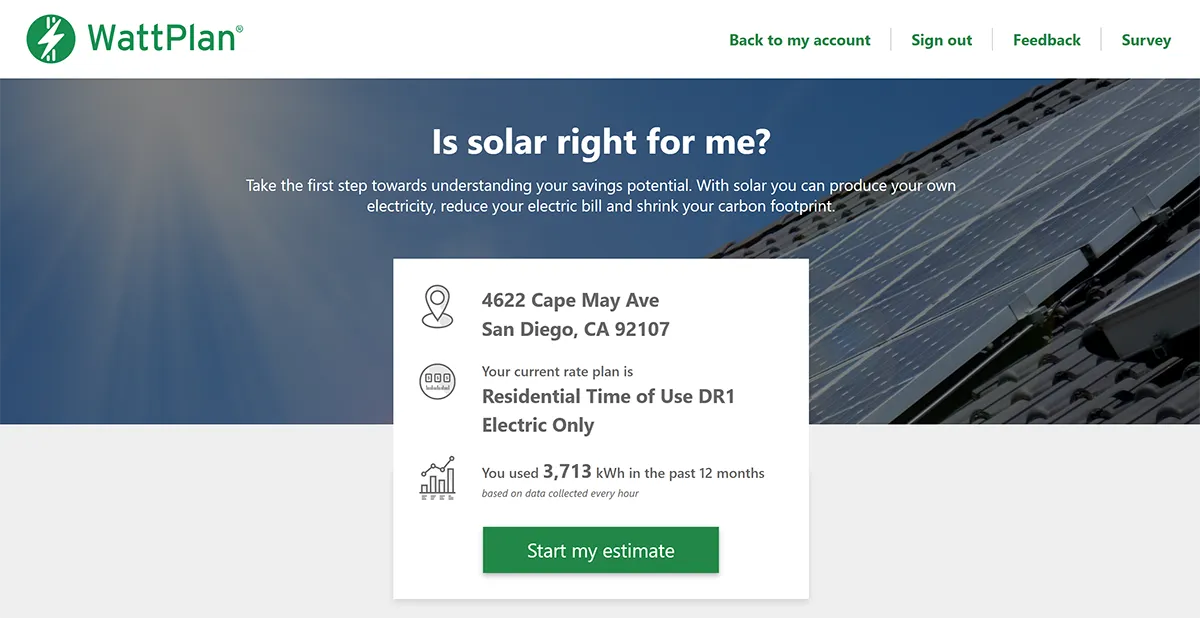
Task: Click the WattPlan lightning bolt logo icon
Action: coord(51,39)
